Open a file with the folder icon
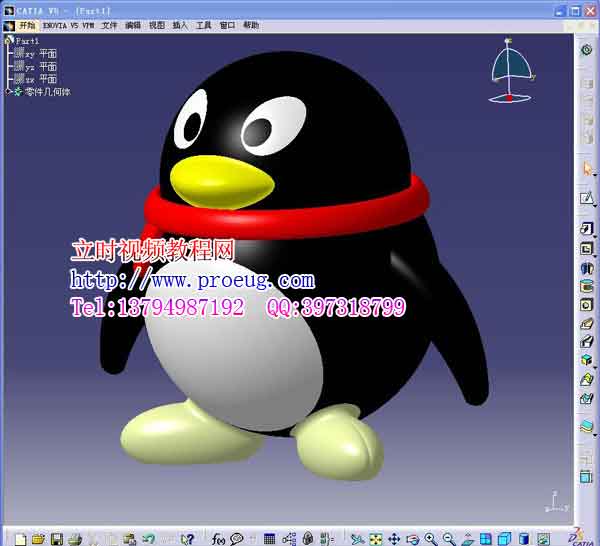Screen dimensions: 600x546 pyautogui.click(x=38, y=539)
